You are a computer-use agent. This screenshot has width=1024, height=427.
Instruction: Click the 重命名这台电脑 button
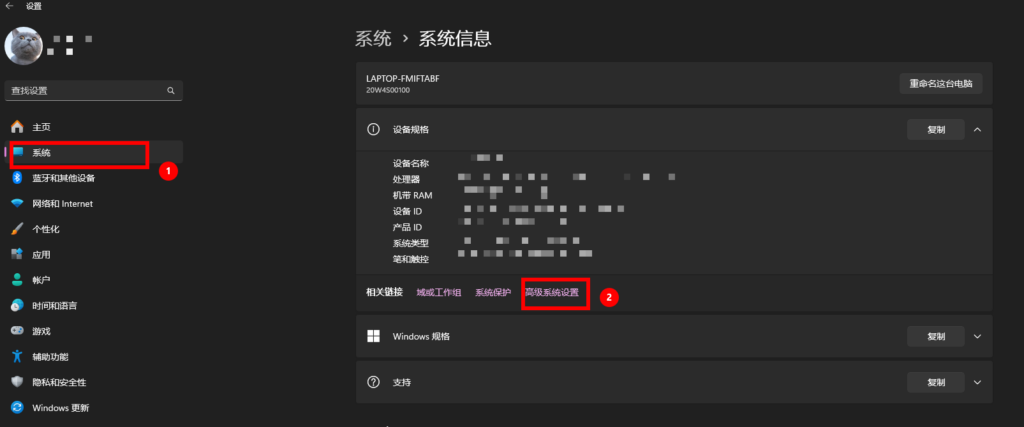(x=940, y=83)
